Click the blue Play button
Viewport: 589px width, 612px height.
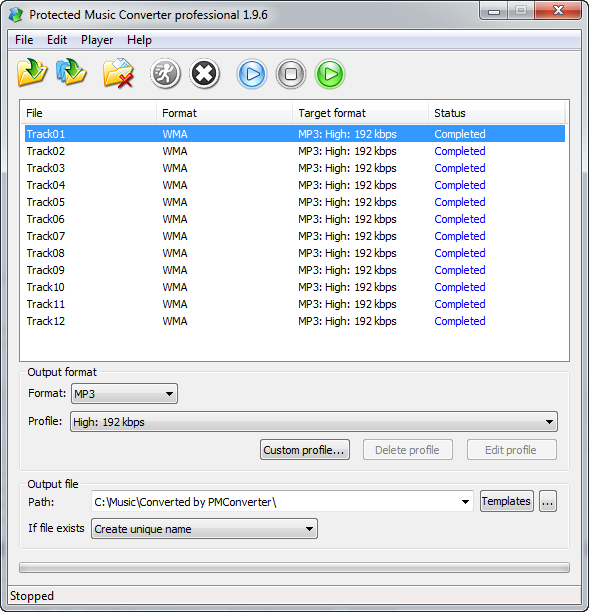252,74
